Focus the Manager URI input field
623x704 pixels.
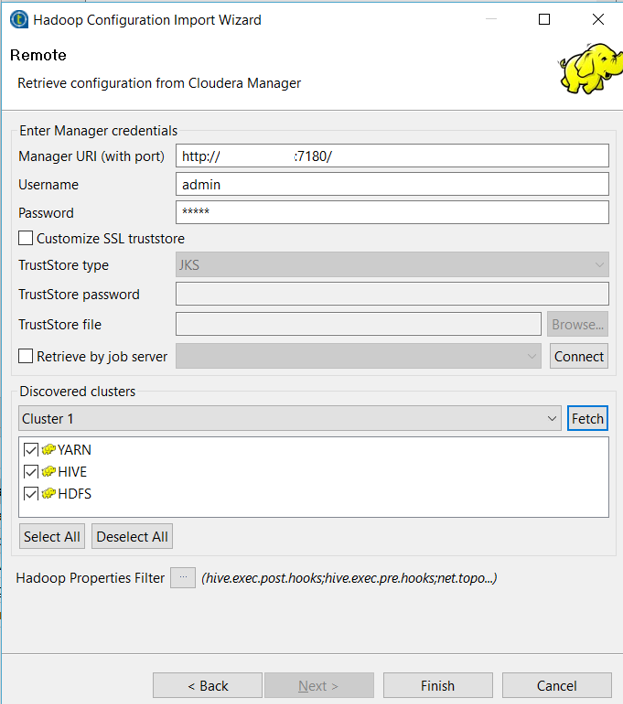point(392,156)
